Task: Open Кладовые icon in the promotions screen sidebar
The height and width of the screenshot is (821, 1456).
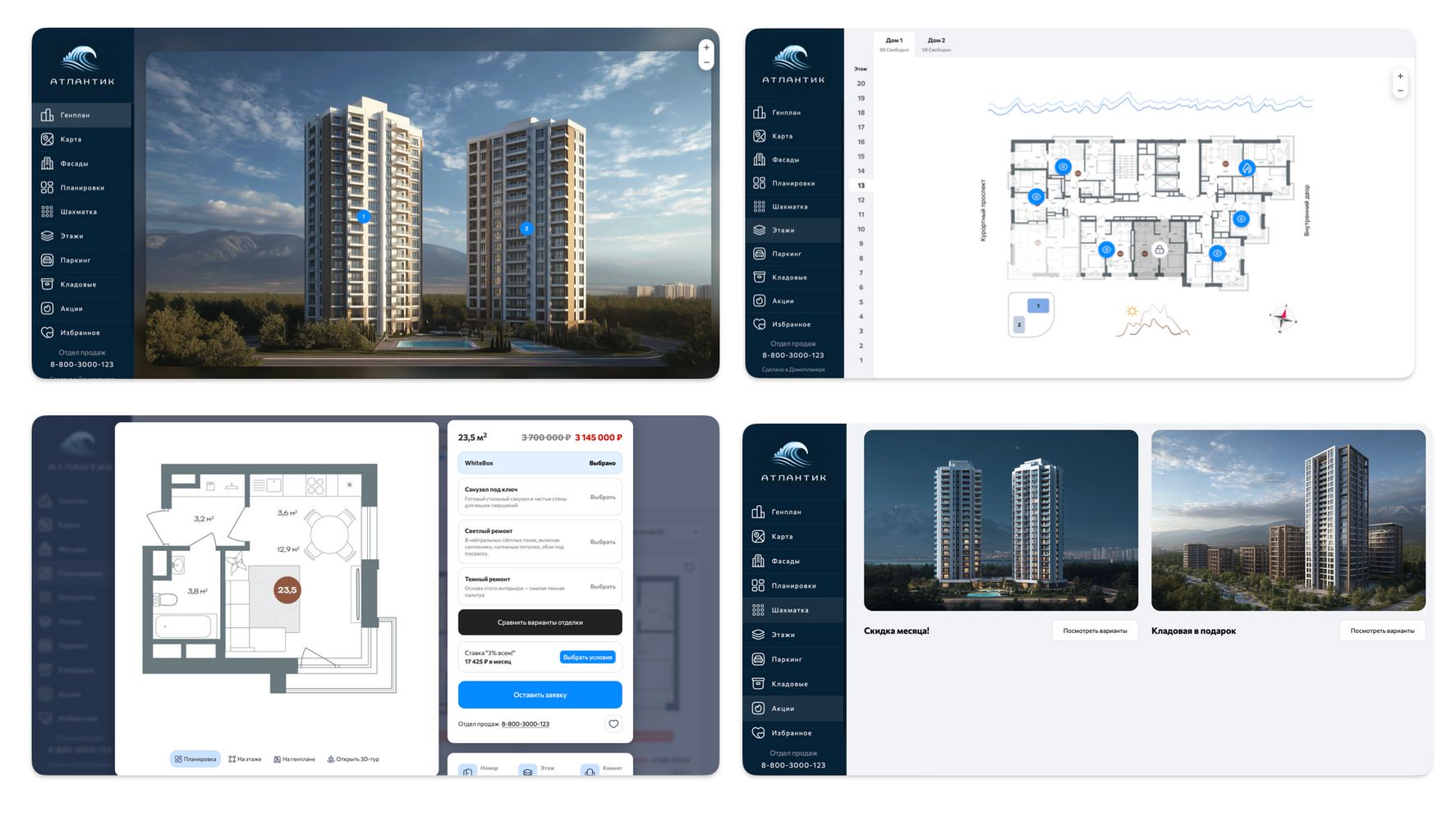Action: click(758, 684)
